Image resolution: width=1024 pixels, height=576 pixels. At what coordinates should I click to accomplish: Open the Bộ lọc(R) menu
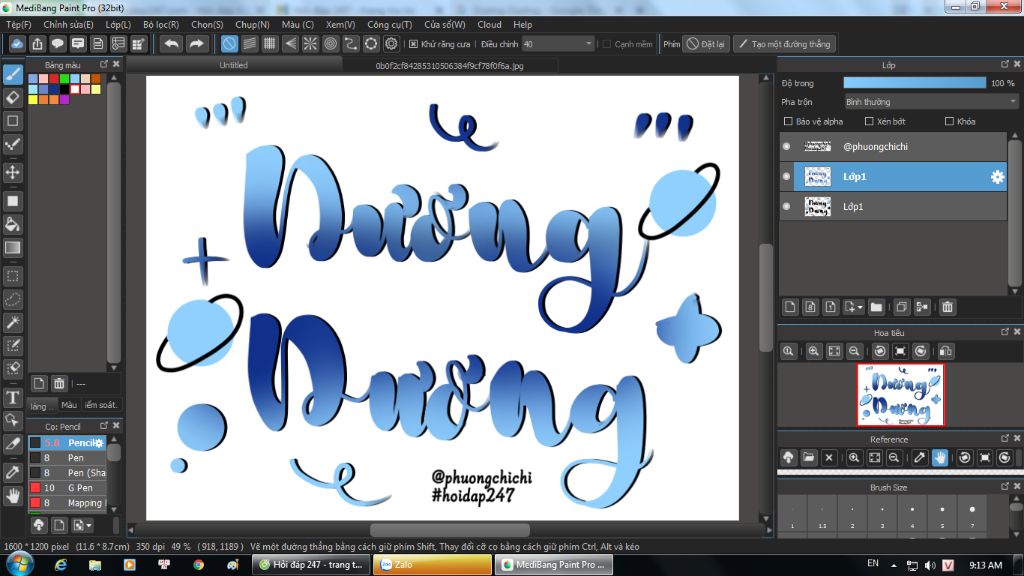tap(161, 25)
